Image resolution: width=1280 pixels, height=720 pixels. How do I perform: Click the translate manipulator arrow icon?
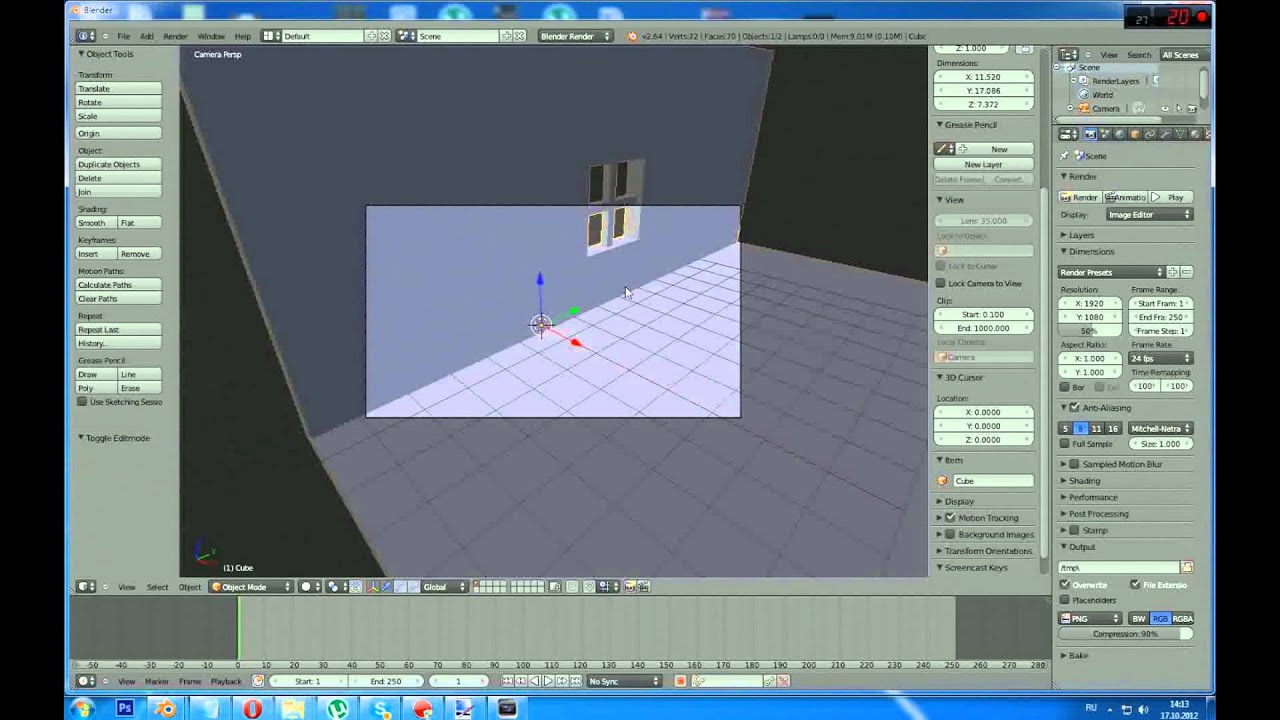387,587
